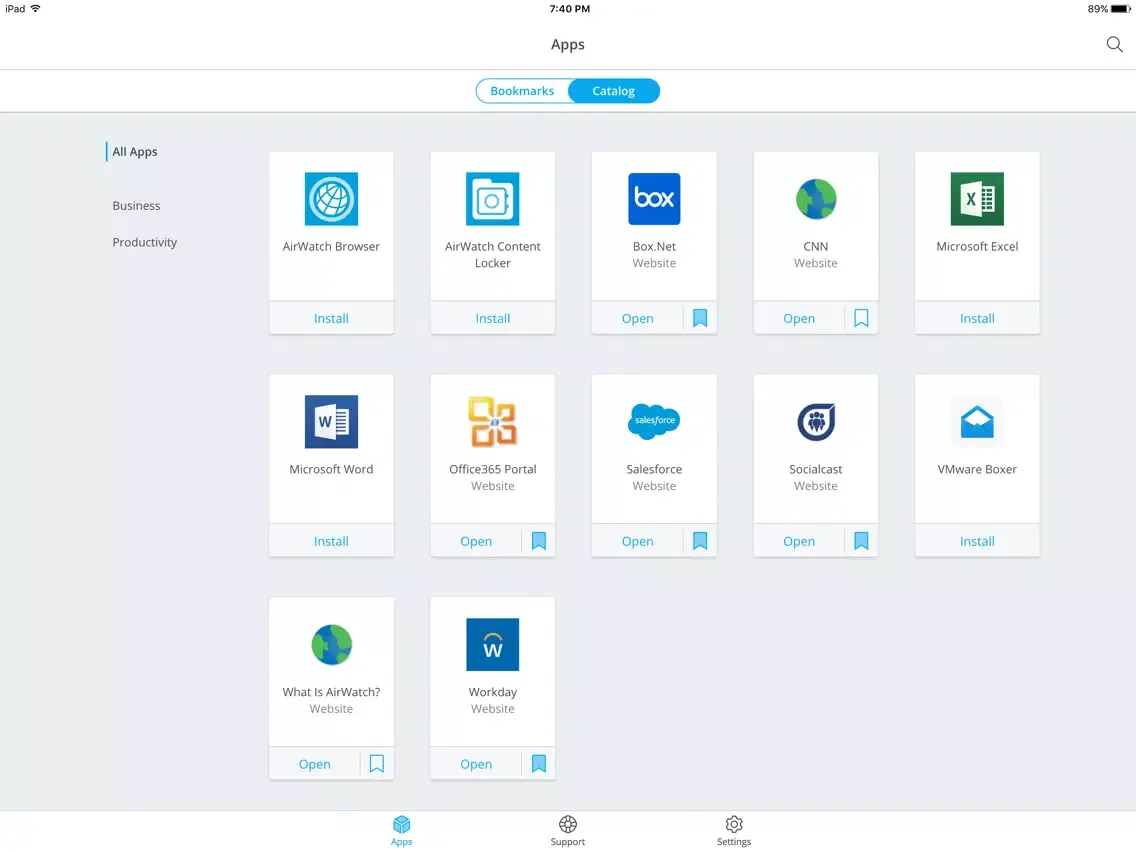Toggle bookmark for Workday
1136x852 pixels.
pos(538,764)
